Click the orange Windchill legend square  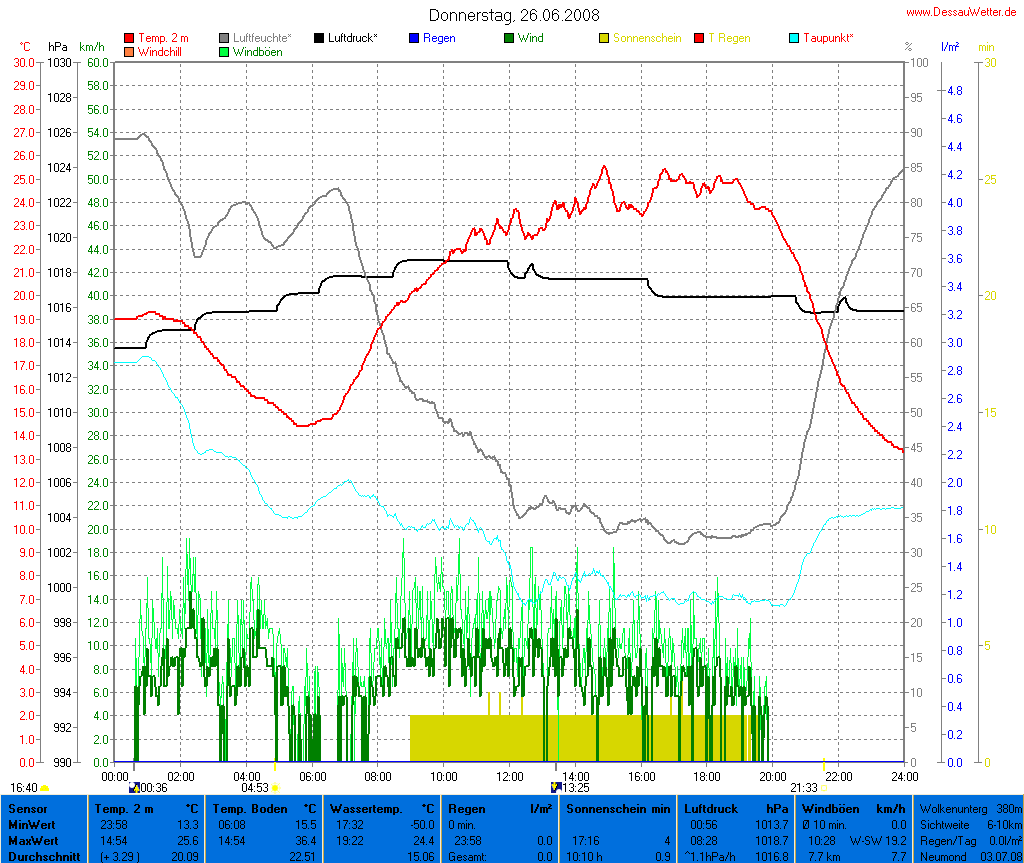click(129, 51)
